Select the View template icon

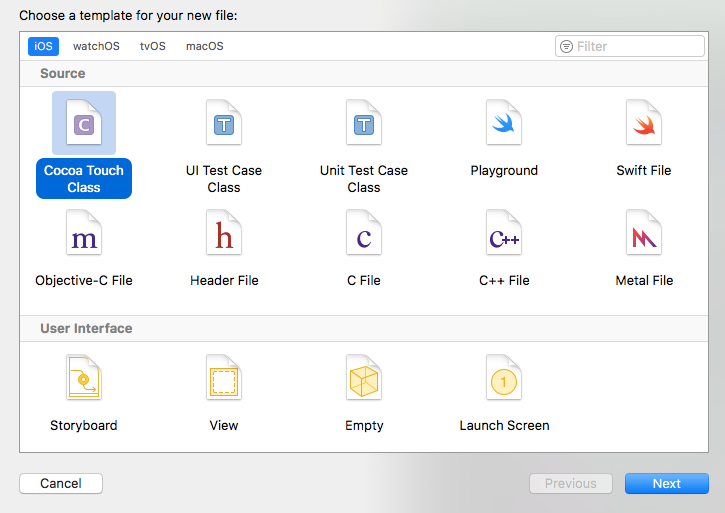pyautogui.click(x=224, y=377)
